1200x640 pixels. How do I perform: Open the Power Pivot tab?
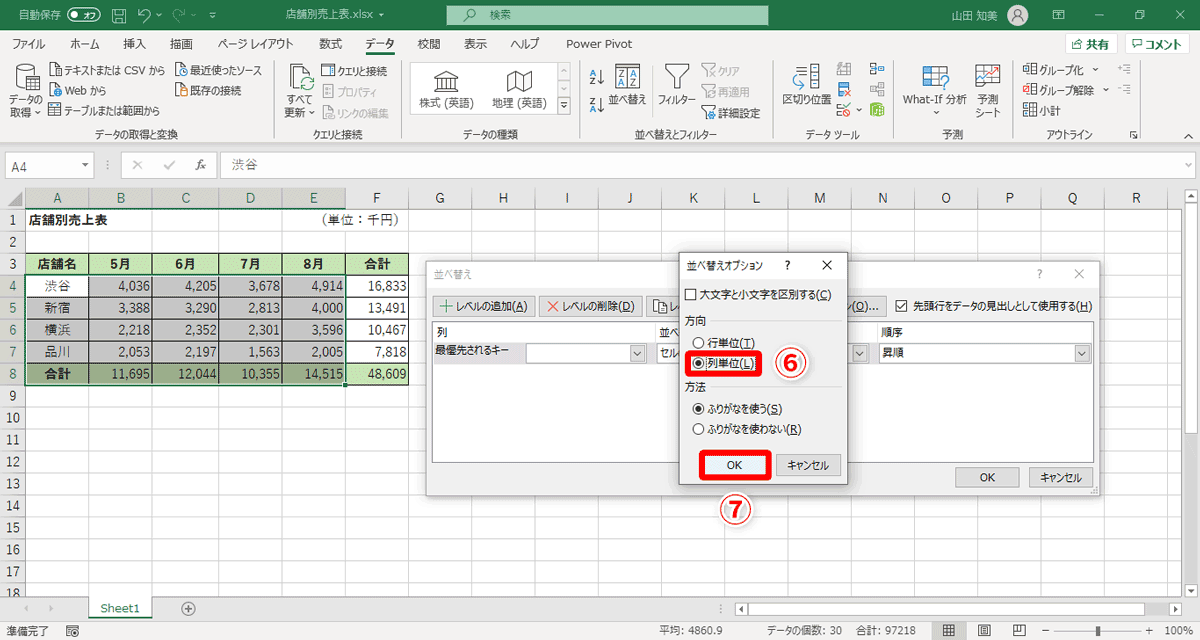[598, 43]
